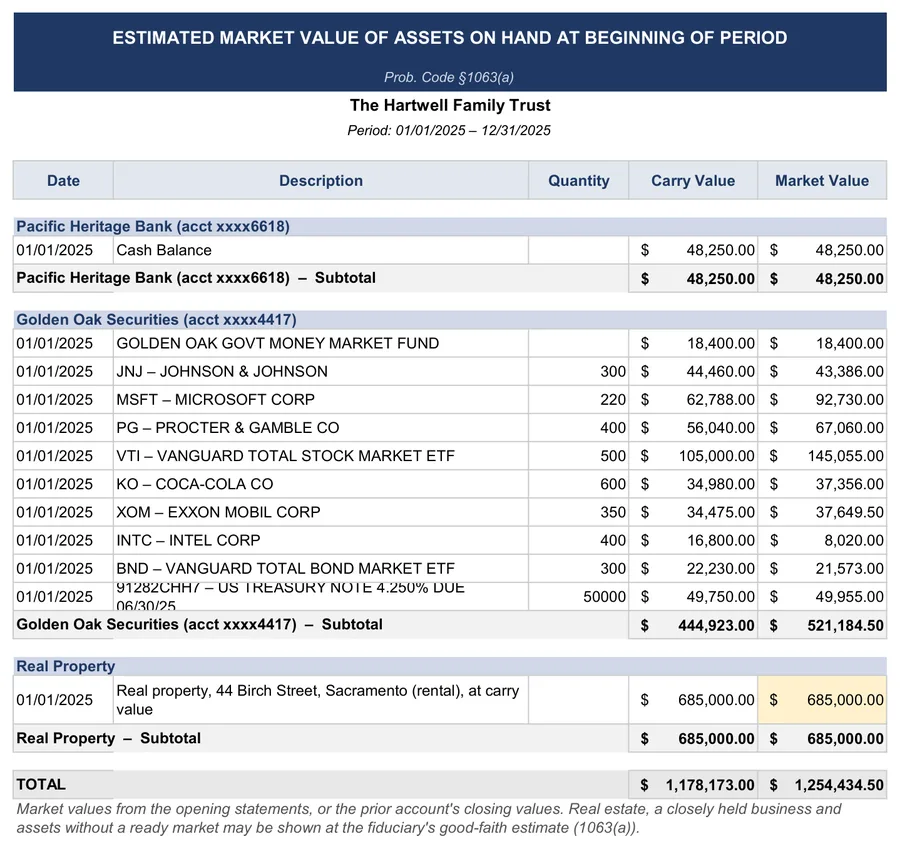
Task: Click the real property carry value 685,000.00
Action: tap(693, 699)
